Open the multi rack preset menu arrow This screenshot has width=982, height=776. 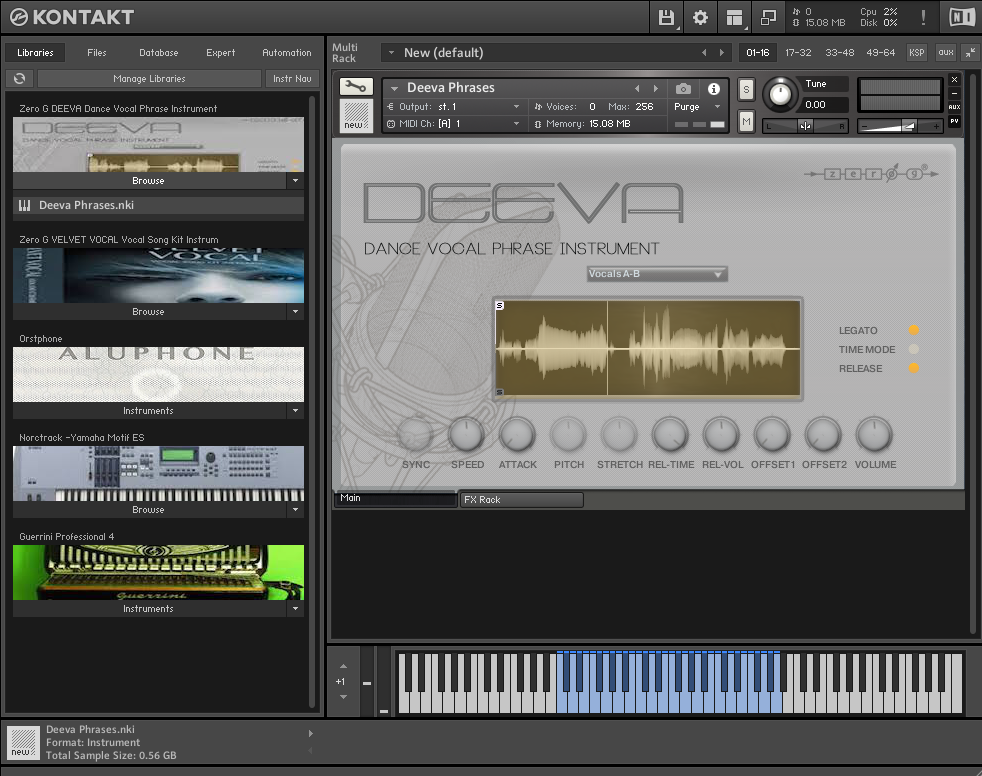coord(391,53)
